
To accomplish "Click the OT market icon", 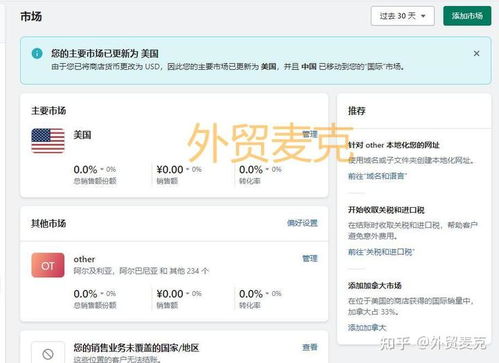I will (48, 265).
